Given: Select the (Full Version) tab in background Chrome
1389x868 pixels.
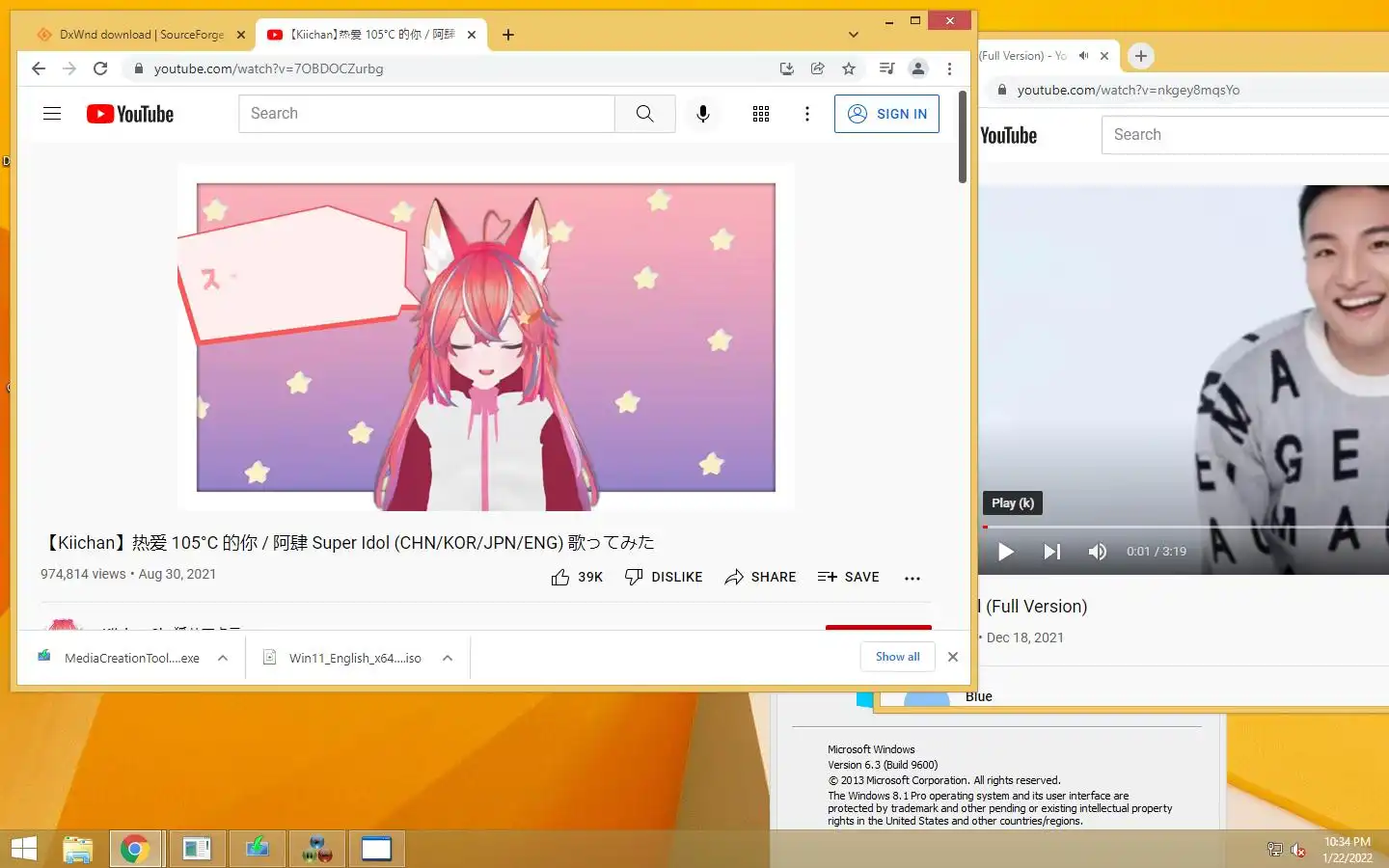Looking at the screenshot, I should coord(1024,56).
